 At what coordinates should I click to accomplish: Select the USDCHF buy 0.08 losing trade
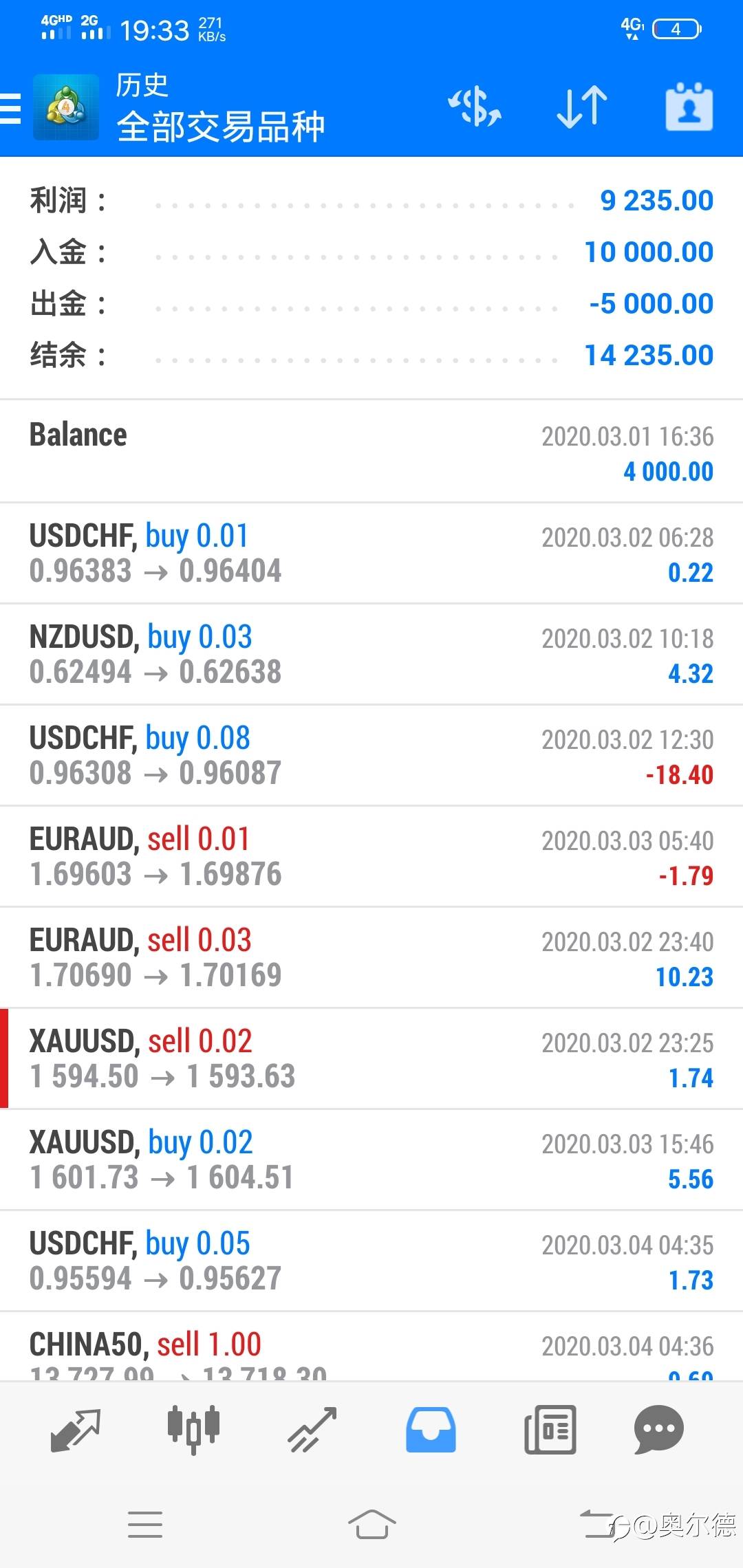371,756
